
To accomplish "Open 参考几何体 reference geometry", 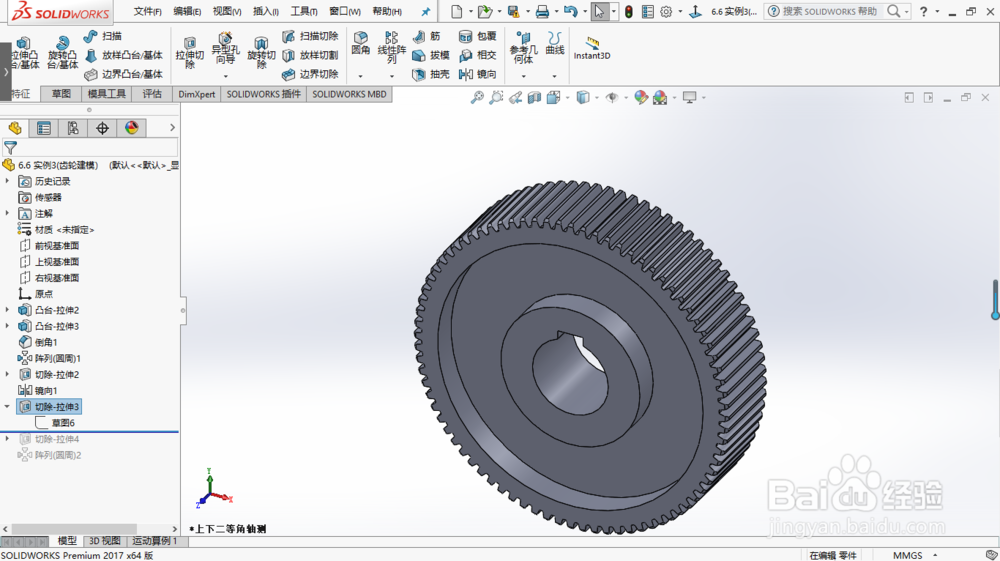I will point(523,47).
